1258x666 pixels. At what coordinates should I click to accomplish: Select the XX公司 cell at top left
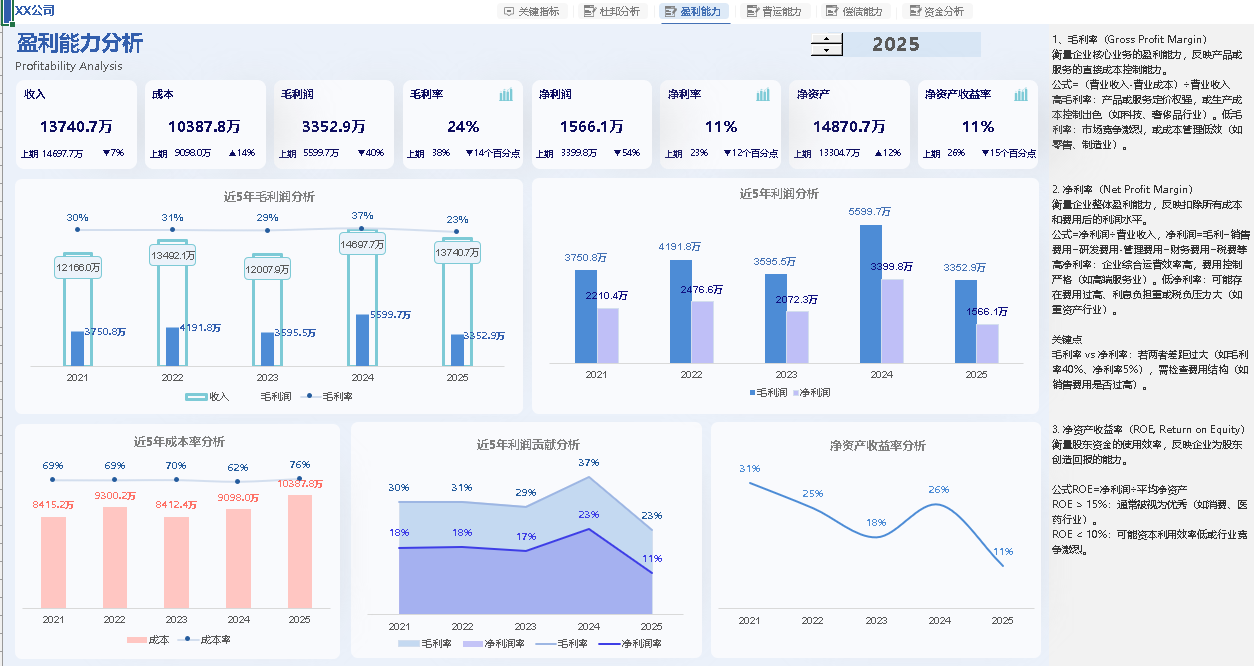[x=35, y=11]
